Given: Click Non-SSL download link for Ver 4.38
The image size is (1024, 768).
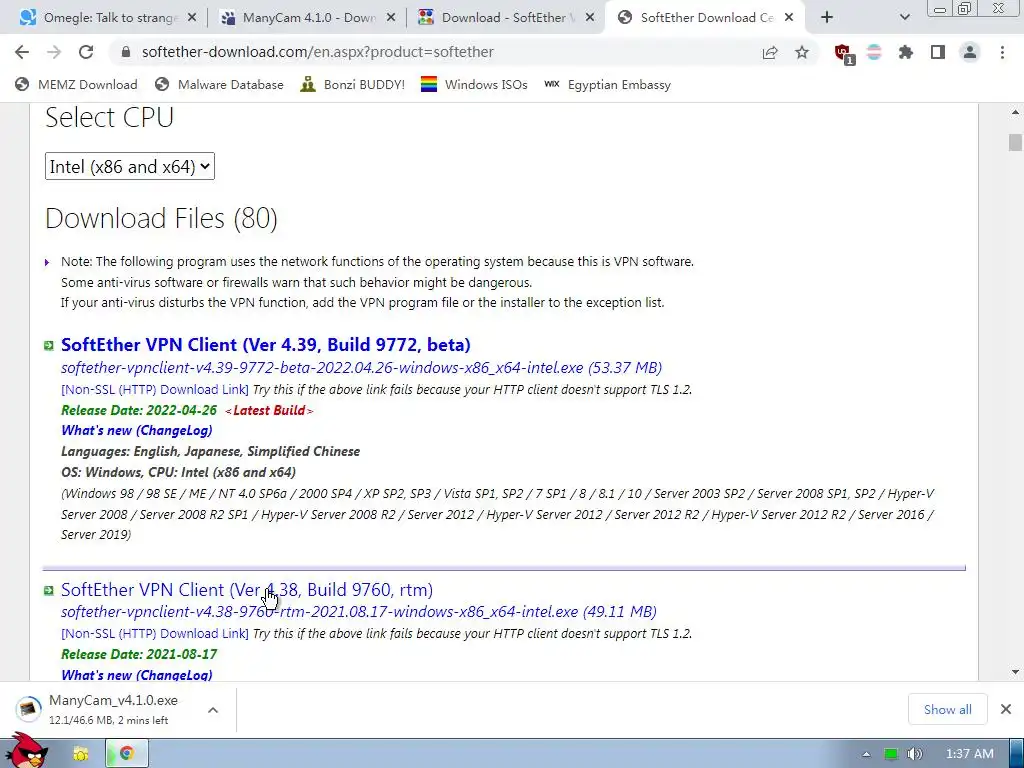Looking at the screenshot, I should click(x=155, y=633).
